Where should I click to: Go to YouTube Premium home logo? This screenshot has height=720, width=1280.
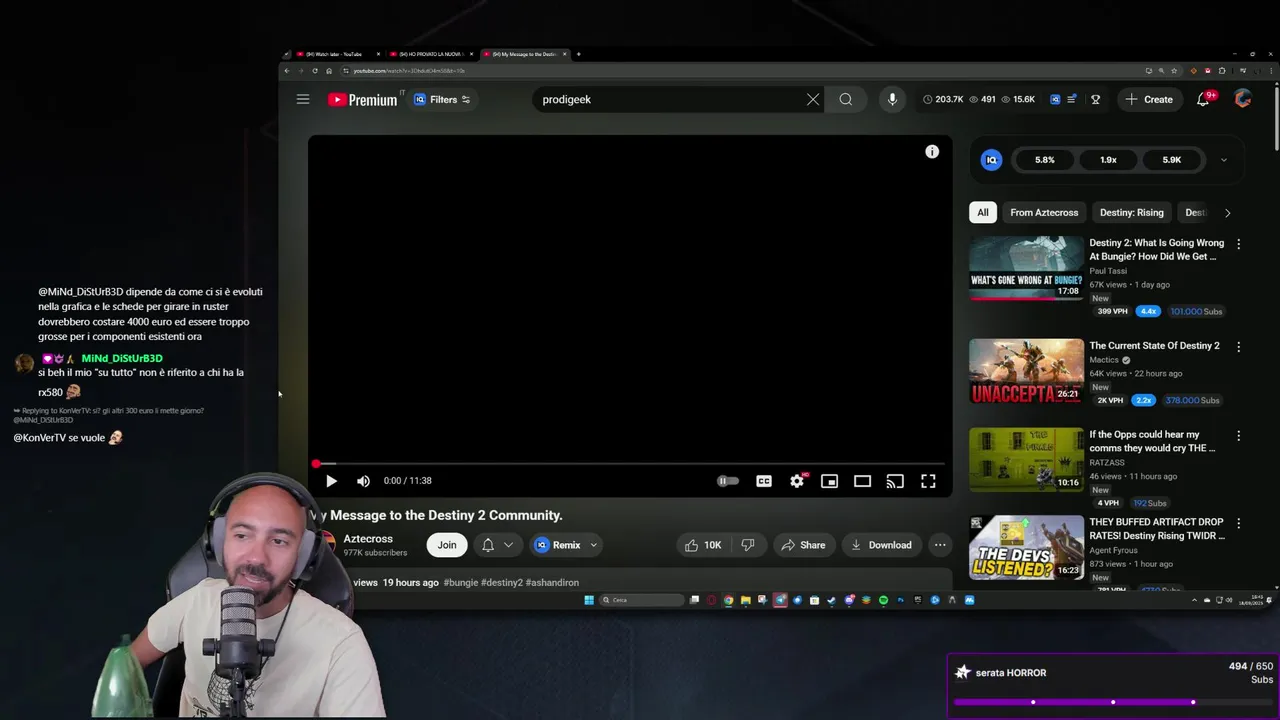tap(362, 100)
